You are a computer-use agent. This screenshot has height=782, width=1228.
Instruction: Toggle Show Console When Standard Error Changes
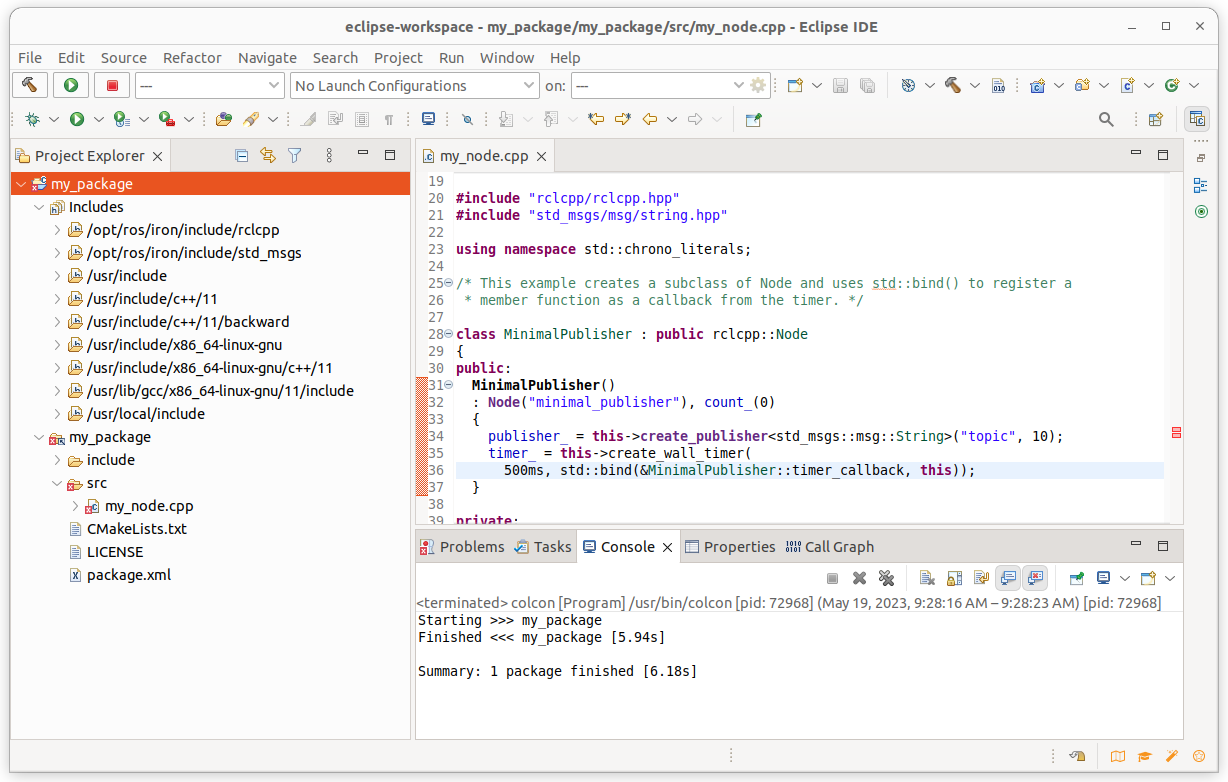[1034, 578]
